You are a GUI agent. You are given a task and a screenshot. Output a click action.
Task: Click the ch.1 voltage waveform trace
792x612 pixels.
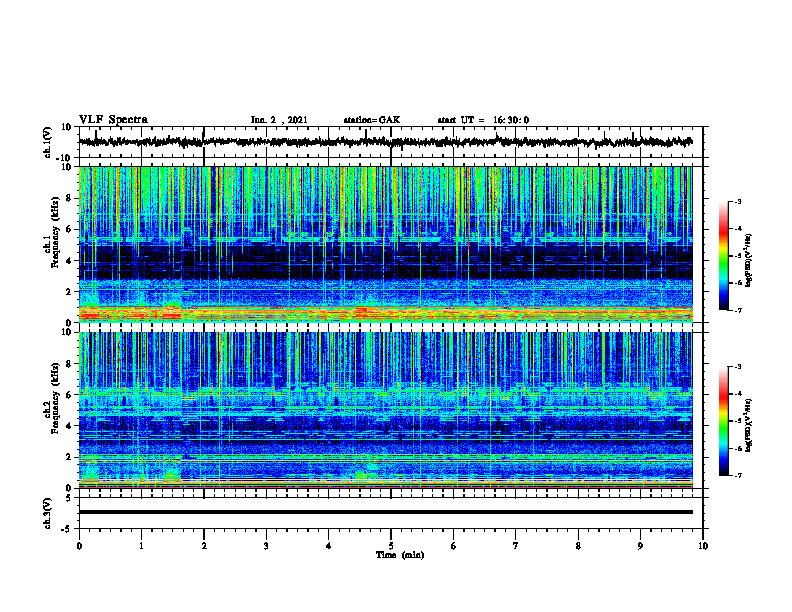385,142
